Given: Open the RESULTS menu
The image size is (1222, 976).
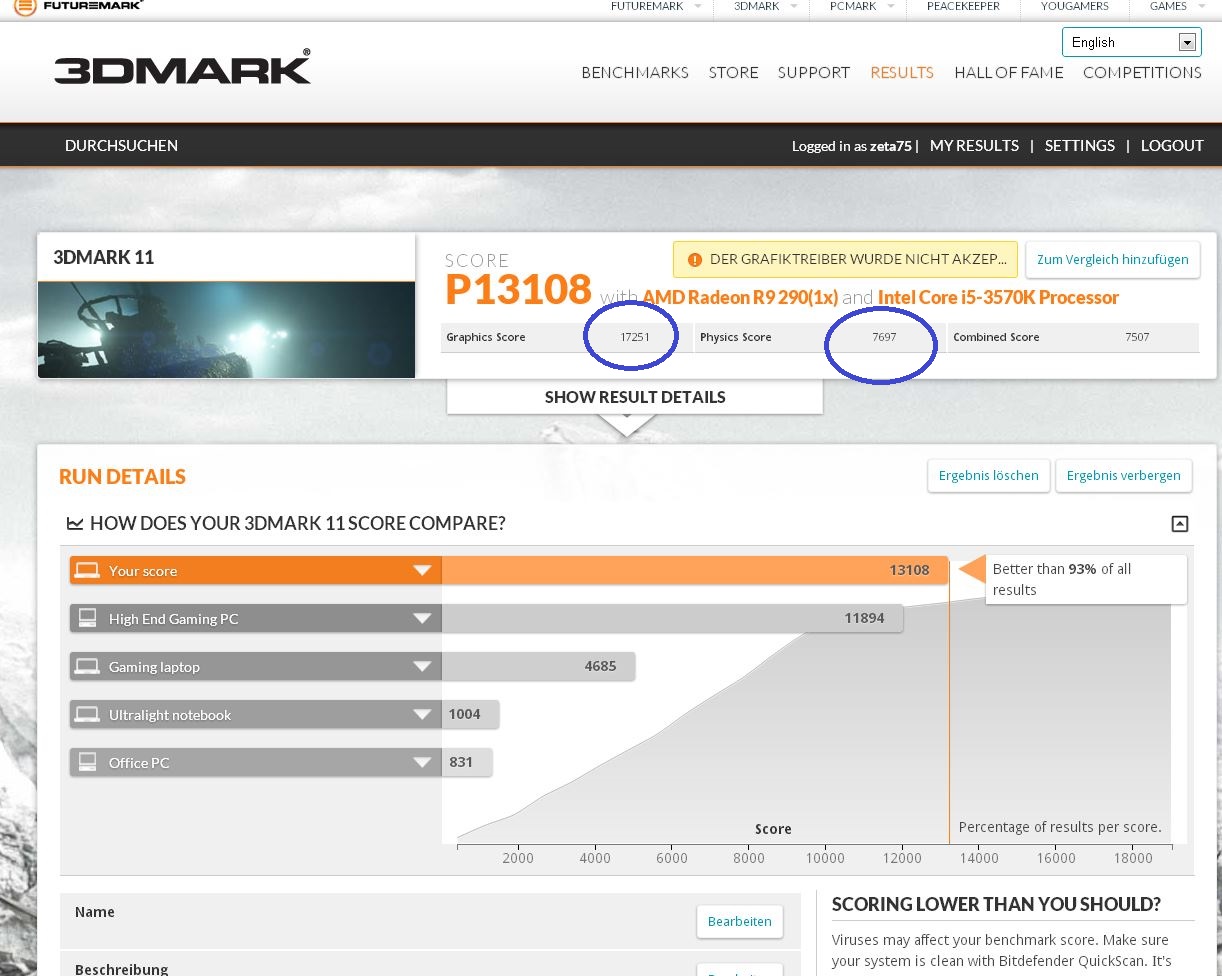Looking at the screenshot, I should tap(902, 72).
